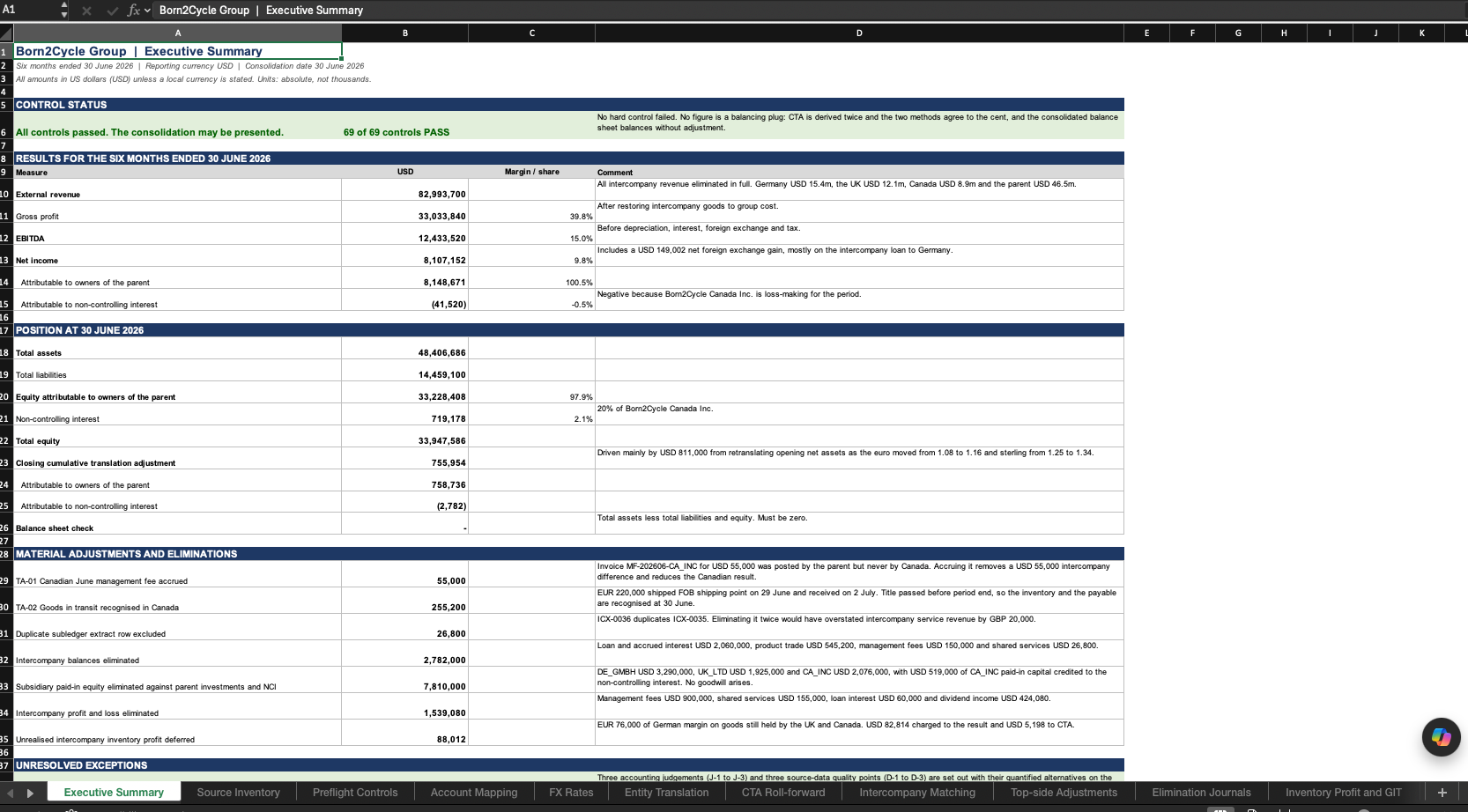Select the Executive Summary sheet tab
Screen dimensions: 1468x812
point(114,793)
